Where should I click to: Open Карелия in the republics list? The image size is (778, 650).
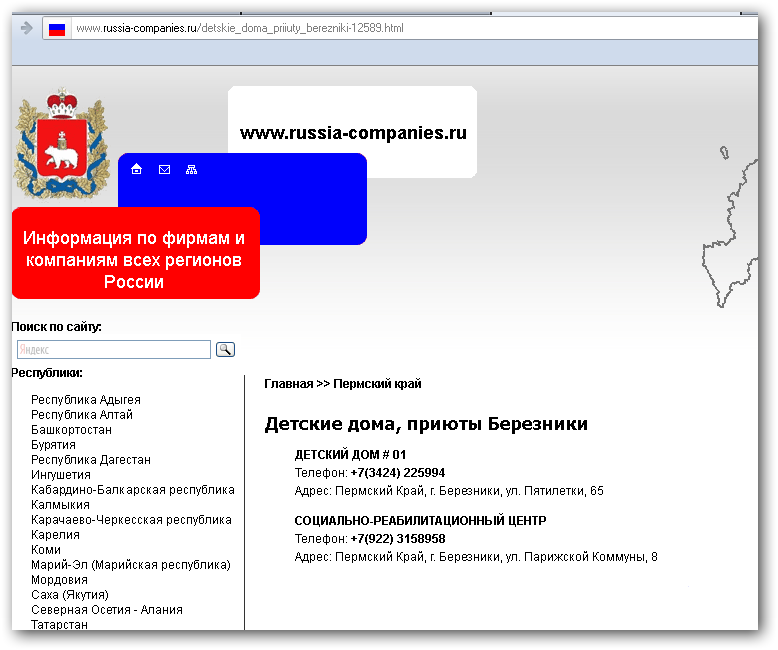coord(55,535)
